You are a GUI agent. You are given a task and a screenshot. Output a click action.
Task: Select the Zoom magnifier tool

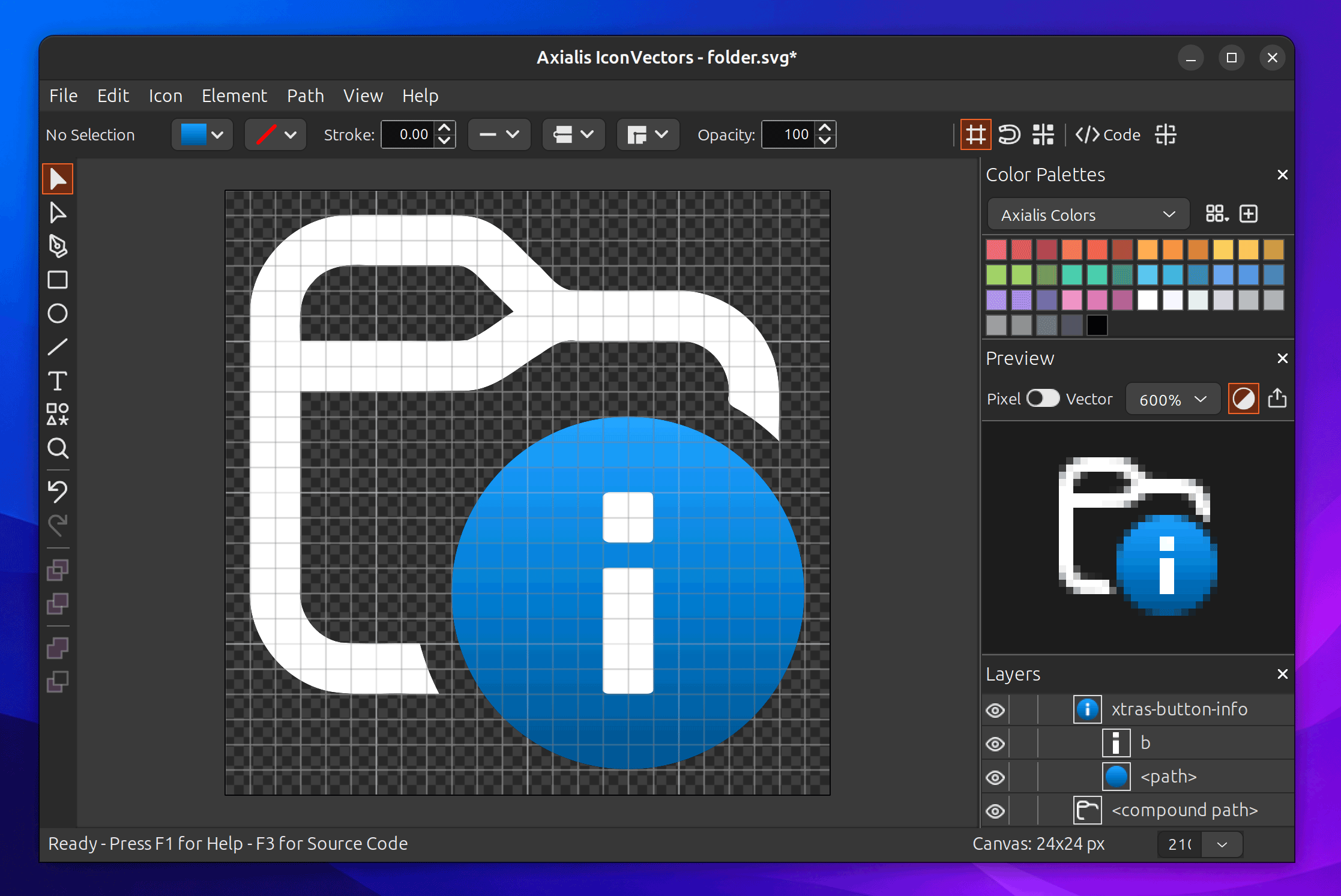pyautogui.click(x=58, y=448)
